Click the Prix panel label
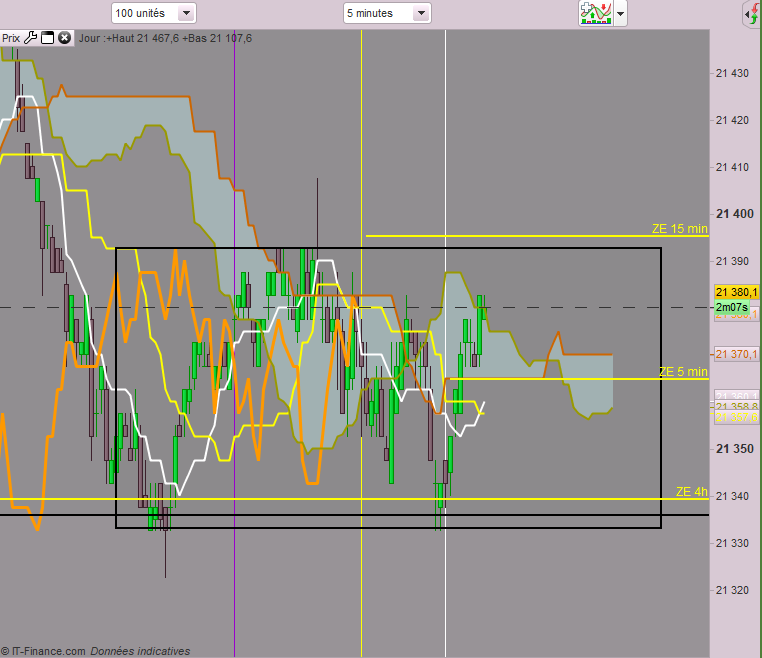The width and height of the screenshot is (762, 658). tap(11, 38)
